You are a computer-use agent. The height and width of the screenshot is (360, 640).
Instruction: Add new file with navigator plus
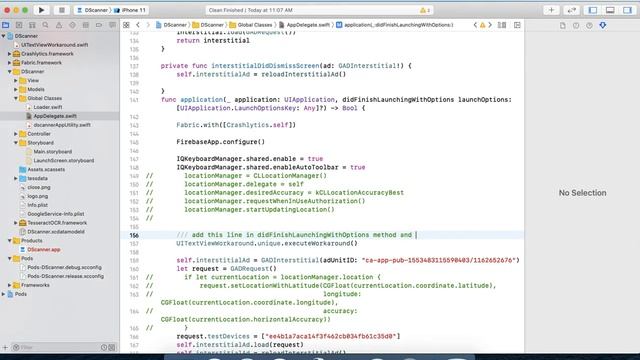[x=5, y=348]
